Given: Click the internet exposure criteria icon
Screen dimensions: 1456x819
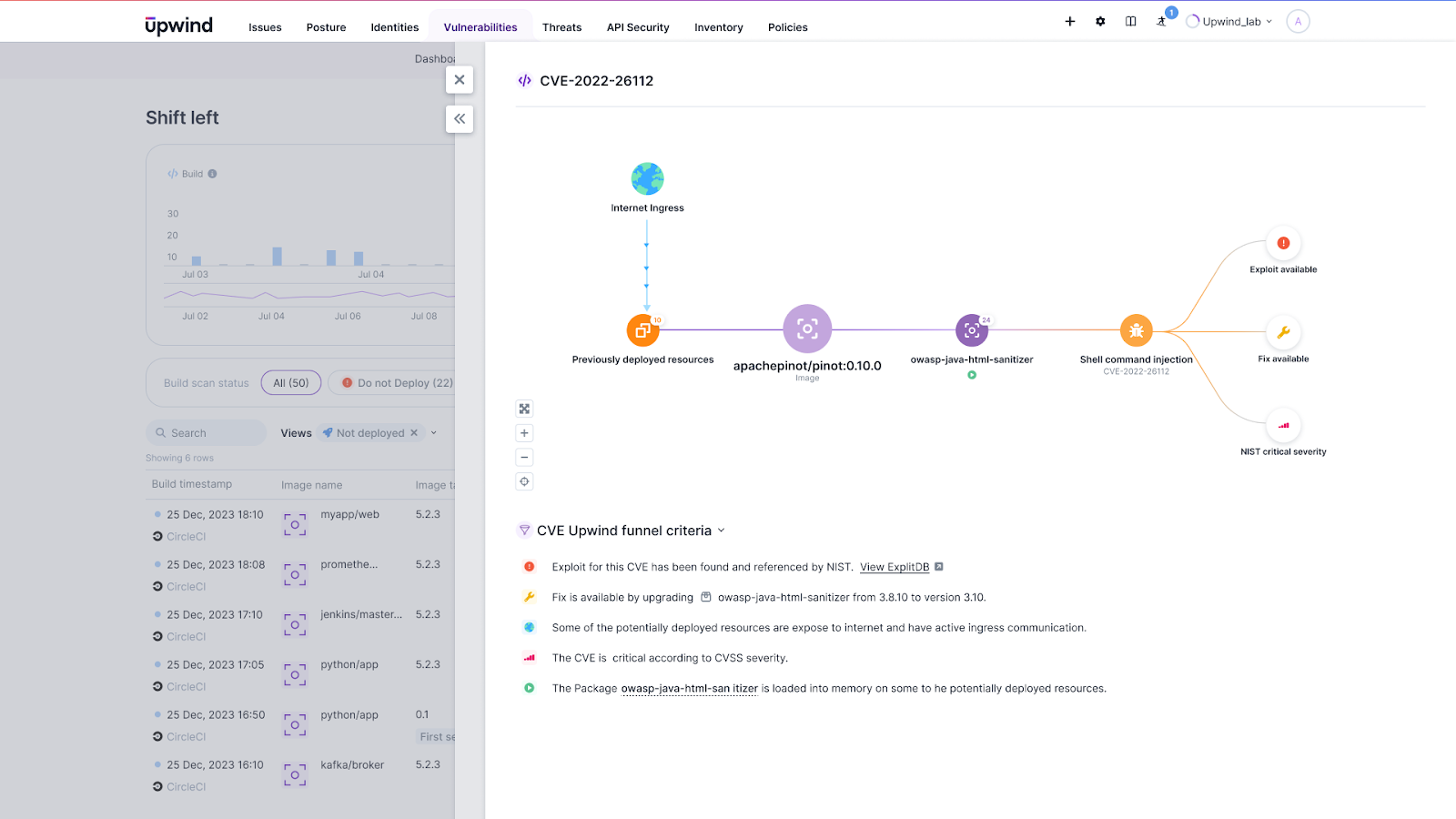Looking at the screenshot, I should [529, 627].
